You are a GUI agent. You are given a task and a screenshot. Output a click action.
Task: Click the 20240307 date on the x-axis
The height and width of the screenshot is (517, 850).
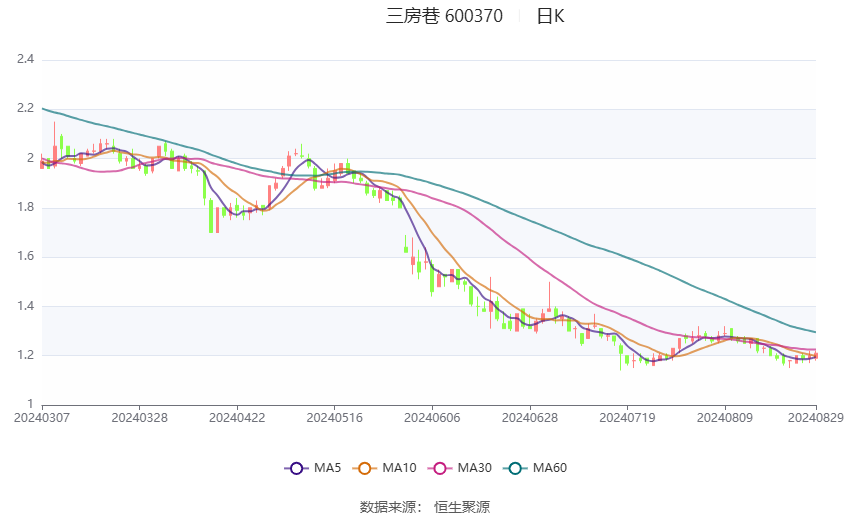tap(42, 416)
